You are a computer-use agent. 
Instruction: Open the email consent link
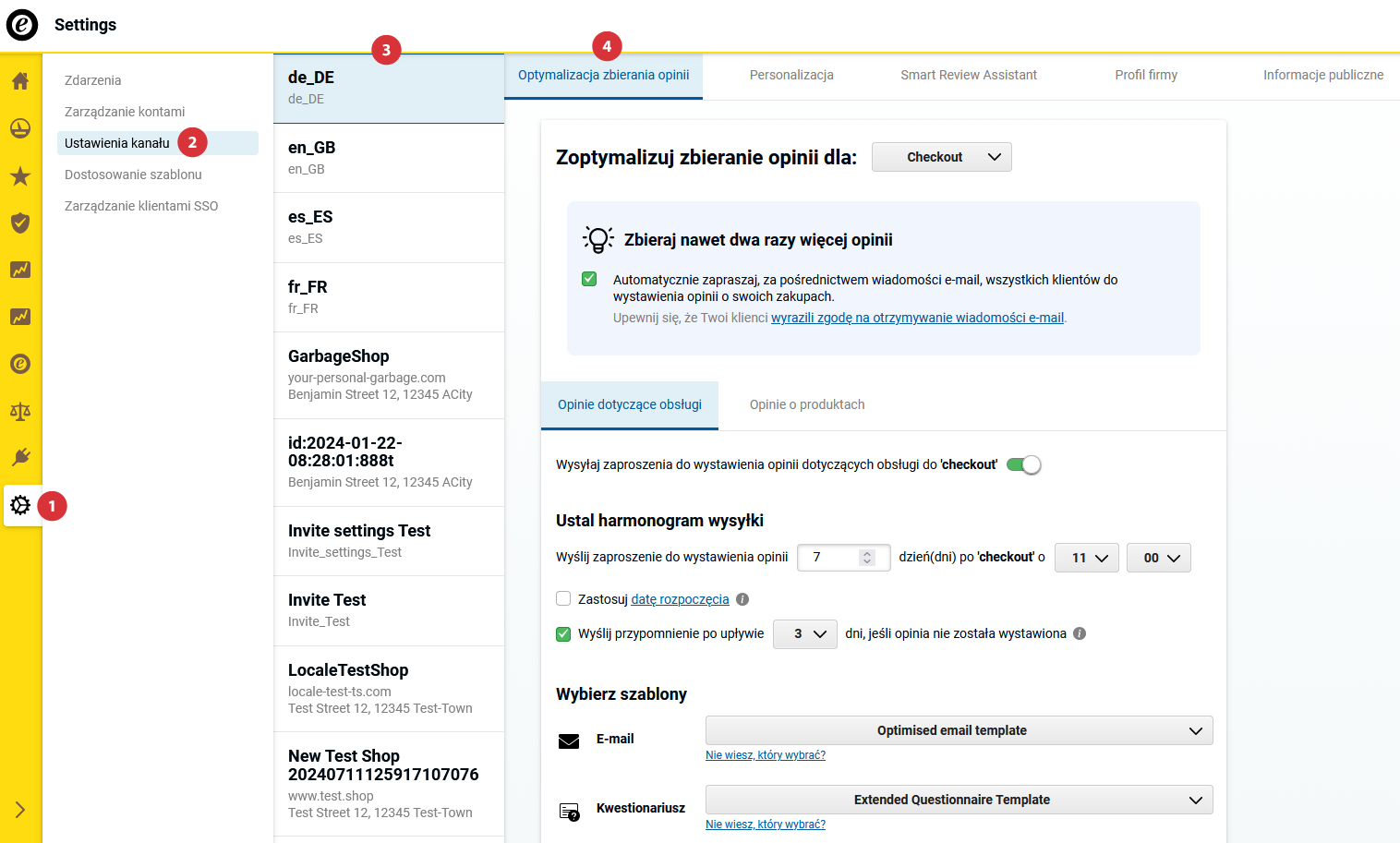tap(917, 318)
